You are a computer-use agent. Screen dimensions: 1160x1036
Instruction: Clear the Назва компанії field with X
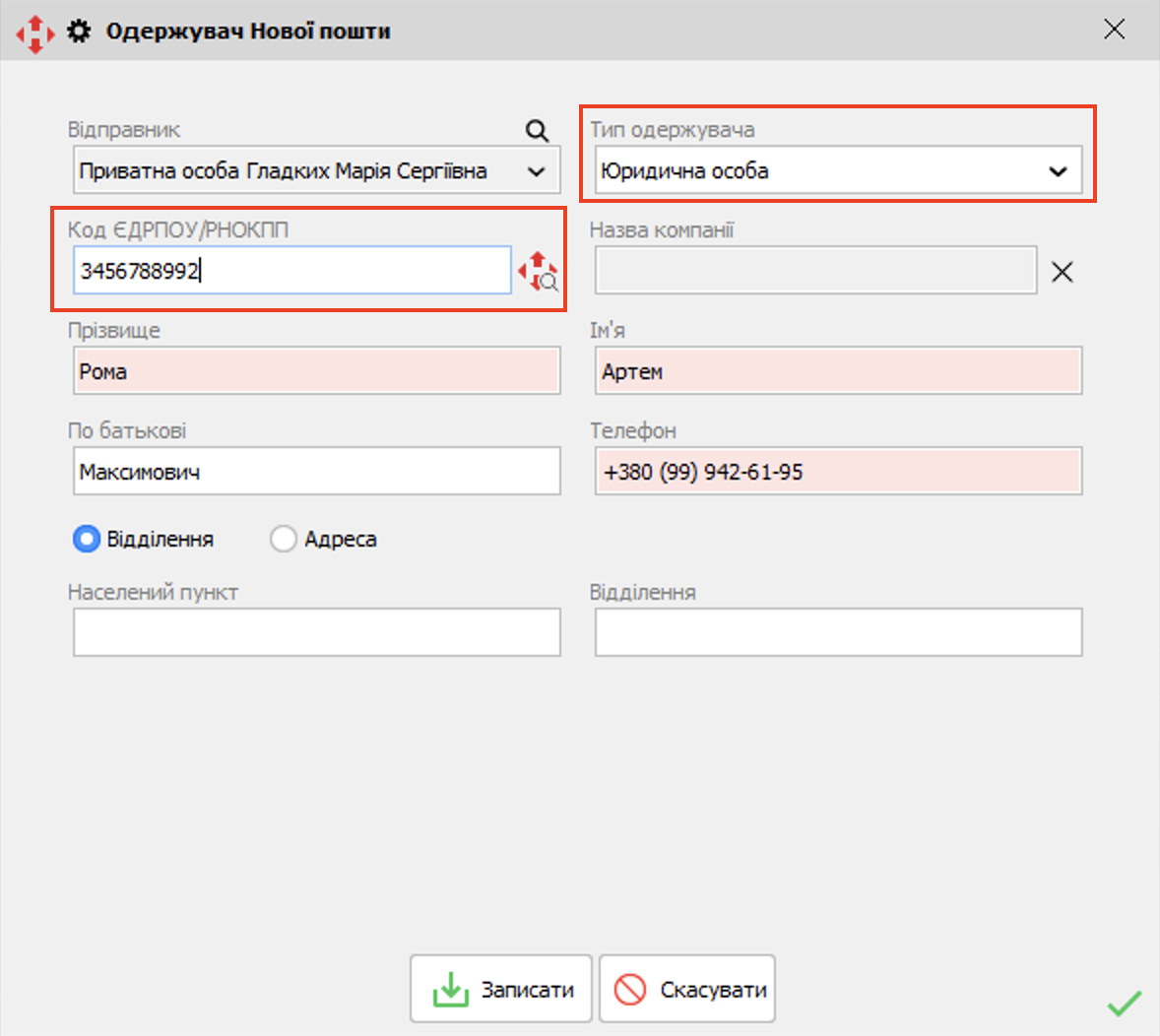(x=1062, y=272)
